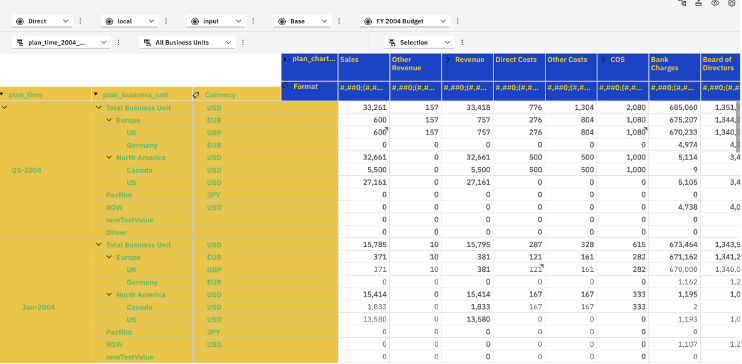Select the Q1-2004 row label
This screenshot has height=364, width=742.
click(26, 170)
